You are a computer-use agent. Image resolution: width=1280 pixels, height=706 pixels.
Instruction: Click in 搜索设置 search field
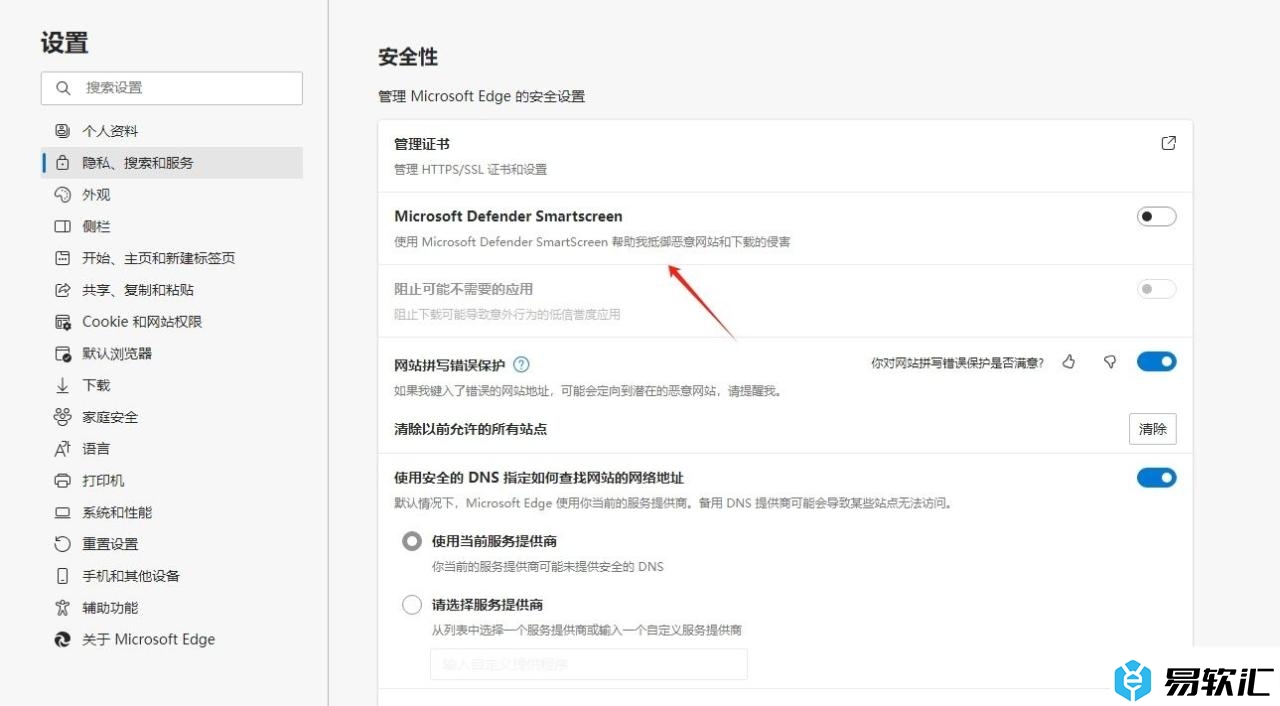[172, 88]
